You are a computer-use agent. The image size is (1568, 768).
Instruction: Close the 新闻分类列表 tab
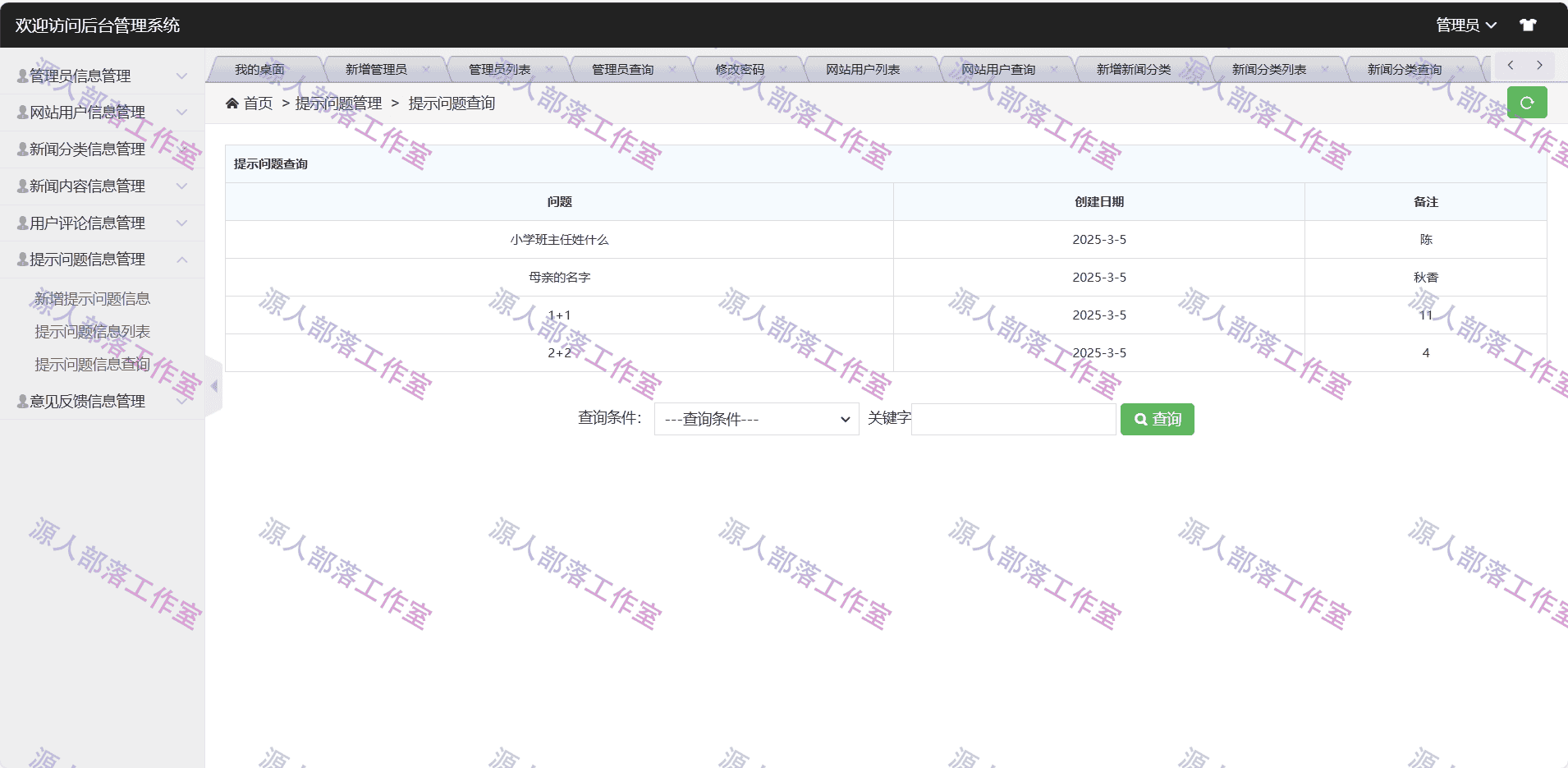[x=1325, y=69]
